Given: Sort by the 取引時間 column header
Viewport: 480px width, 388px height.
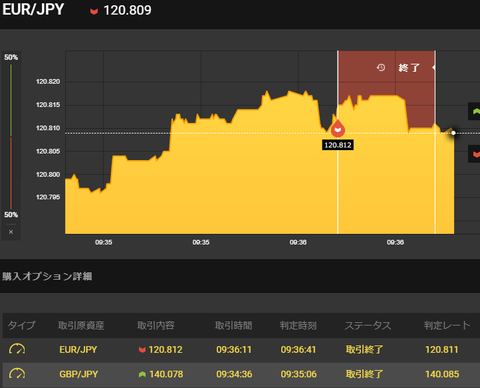Looking at the screenshot, I should [233, 325].
